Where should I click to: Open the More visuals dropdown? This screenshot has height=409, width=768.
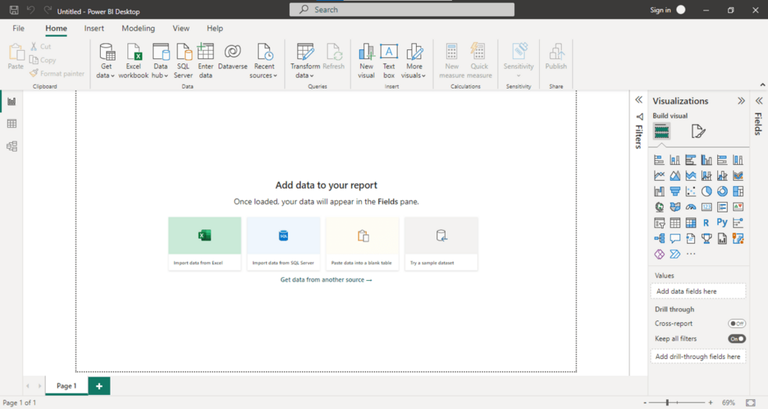(x=414, y=61)
